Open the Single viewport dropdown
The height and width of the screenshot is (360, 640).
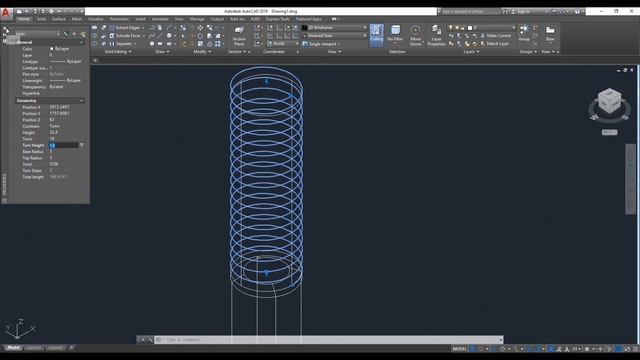(x=322, y=44)
